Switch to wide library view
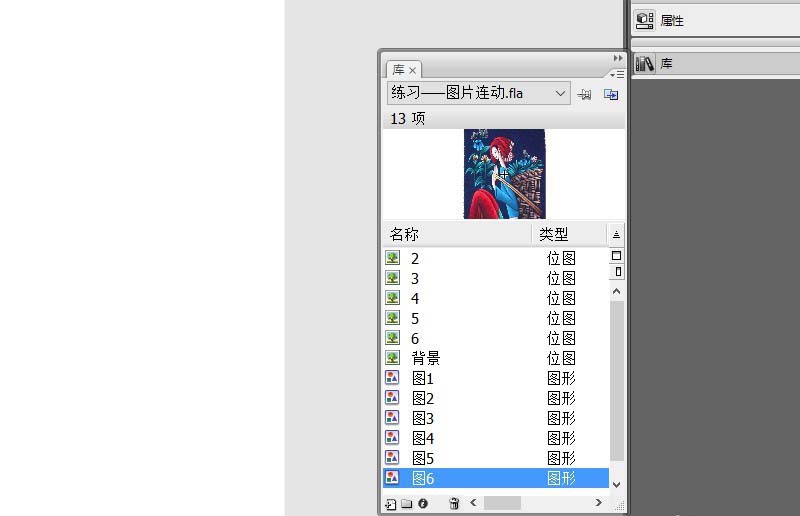 [x=616, y=256]
